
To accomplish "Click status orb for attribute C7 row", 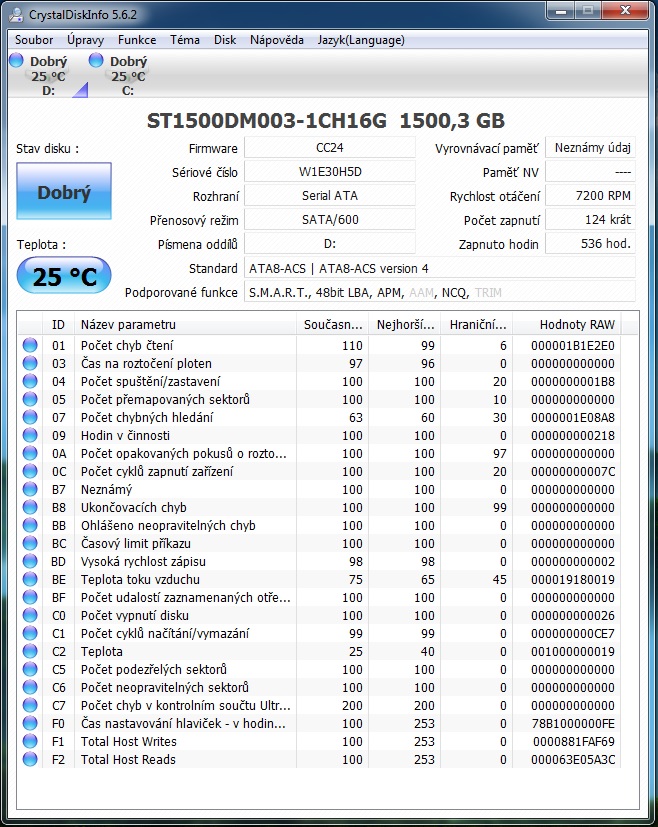I will [x=30, y=705].
